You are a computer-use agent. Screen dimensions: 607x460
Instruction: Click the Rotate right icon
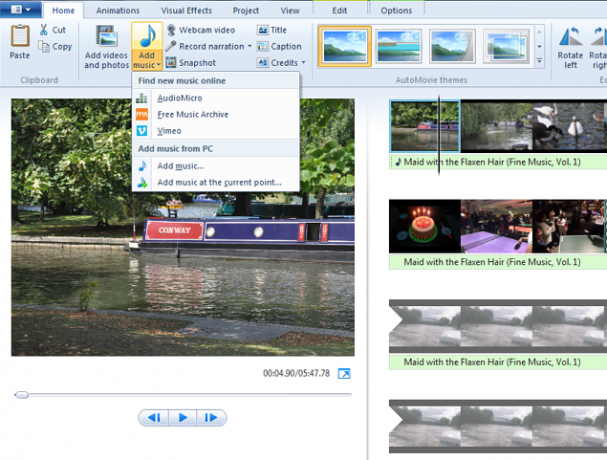[x=598, y=37]
